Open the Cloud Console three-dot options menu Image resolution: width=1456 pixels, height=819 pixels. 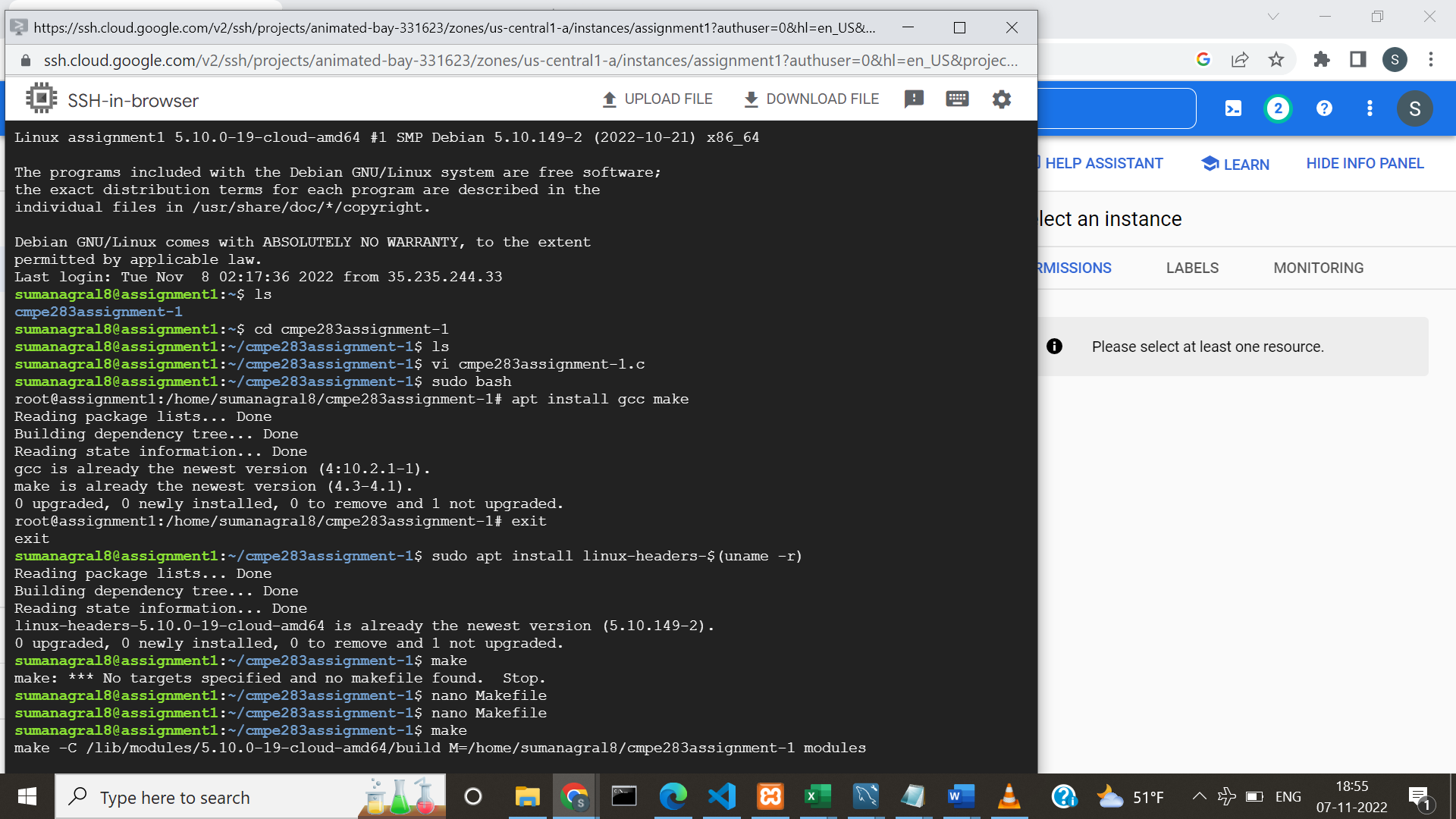coord(1370,108)
